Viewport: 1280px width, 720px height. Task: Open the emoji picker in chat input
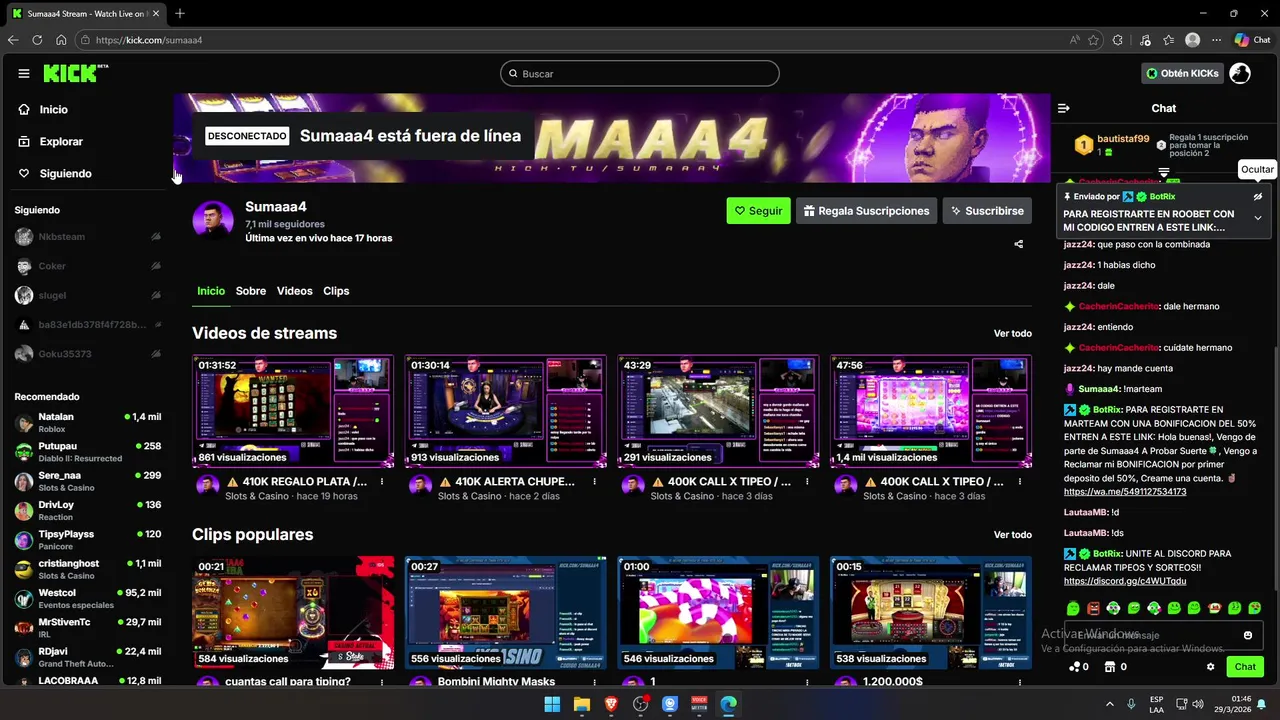click(1248, 635)
